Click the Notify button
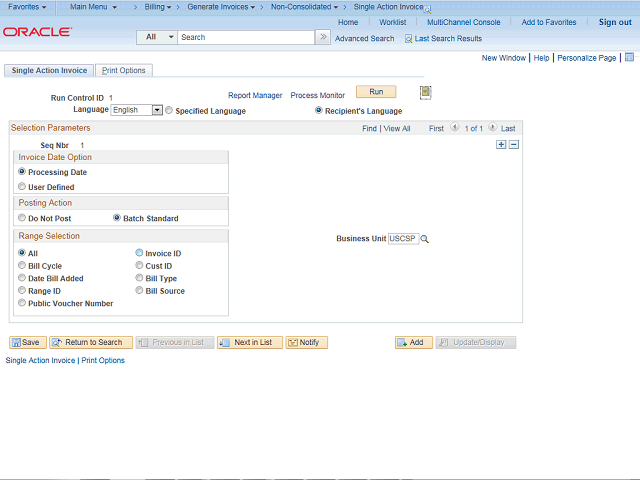640x480 pixels. click(x=307, y=342)
